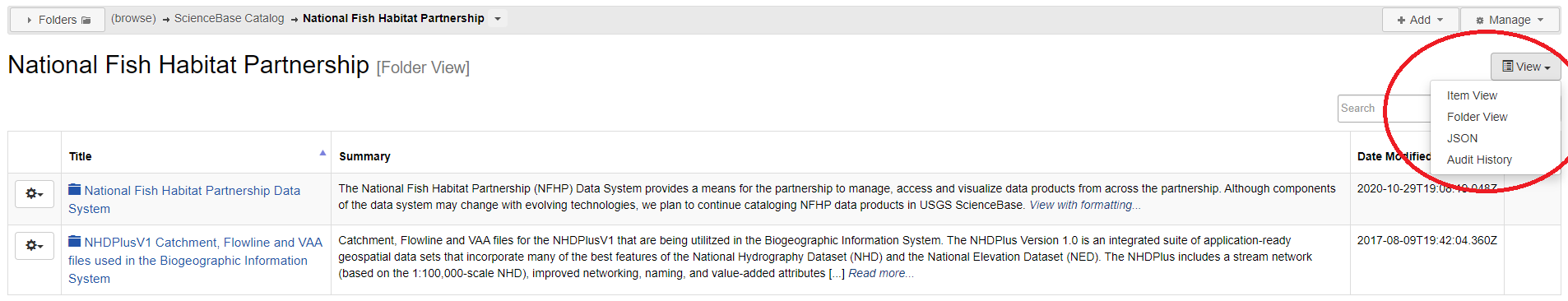Image resolution: width=1568 pixels, height=301 pixels.
Task: Click gear icon for NFHP Data System row
Action: 35,194
